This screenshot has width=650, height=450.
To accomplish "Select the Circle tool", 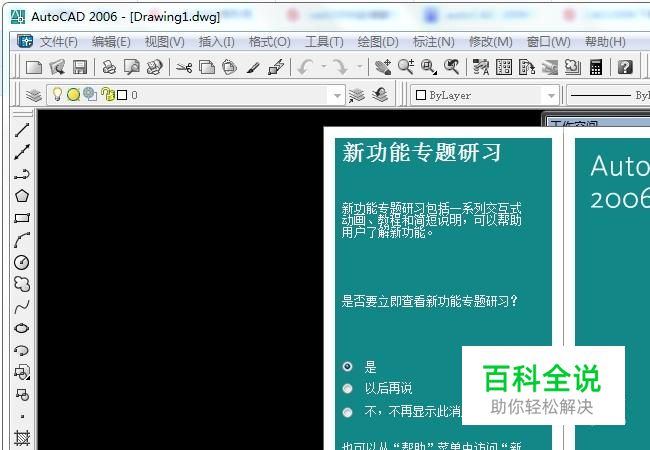I will [22, 262].
